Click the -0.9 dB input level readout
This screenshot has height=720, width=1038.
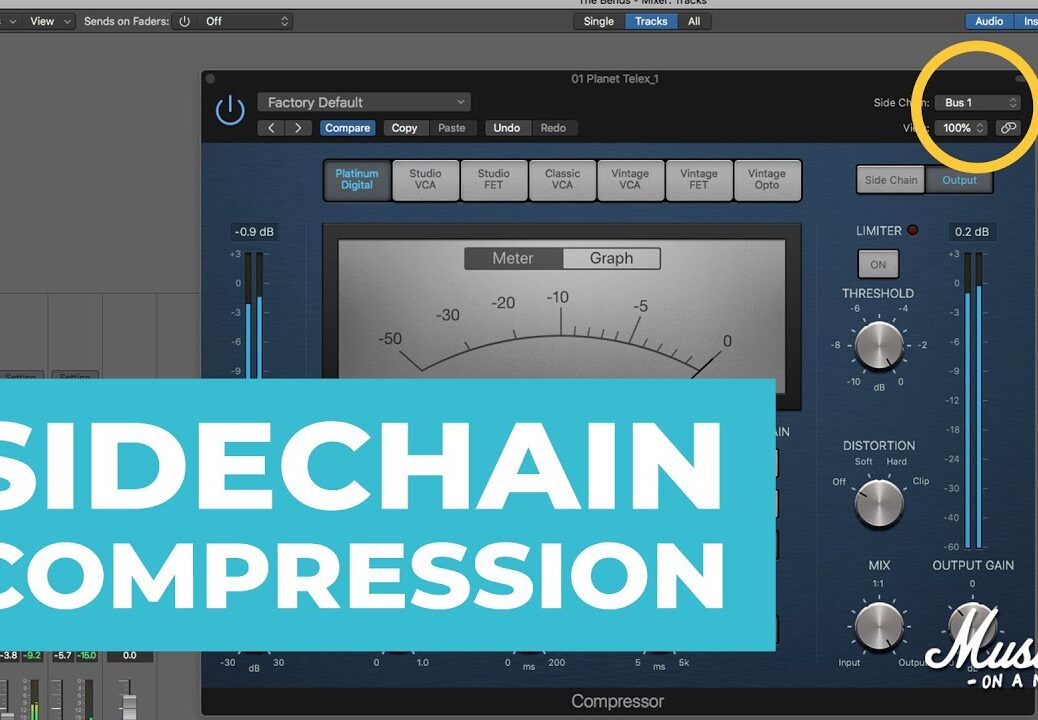tap(254, 232)
